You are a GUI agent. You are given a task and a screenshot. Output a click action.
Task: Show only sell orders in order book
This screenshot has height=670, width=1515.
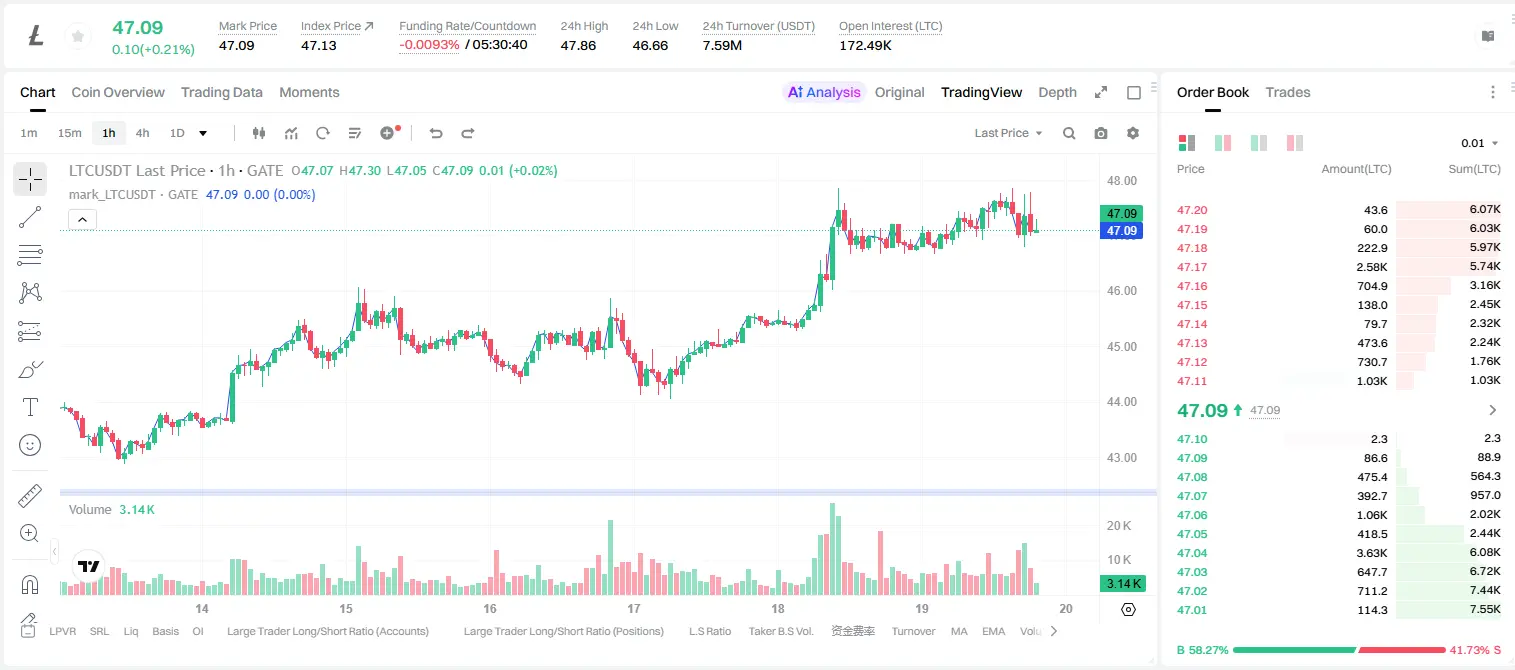(1295, 143)
